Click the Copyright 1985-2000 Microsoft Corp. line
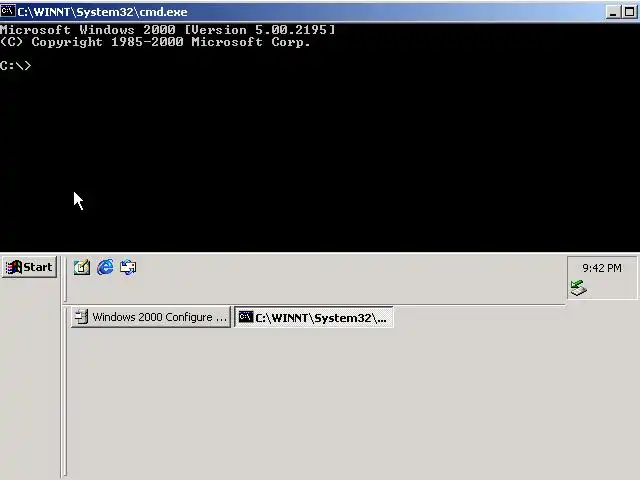The image size is (640, 480). click(155, 42)
